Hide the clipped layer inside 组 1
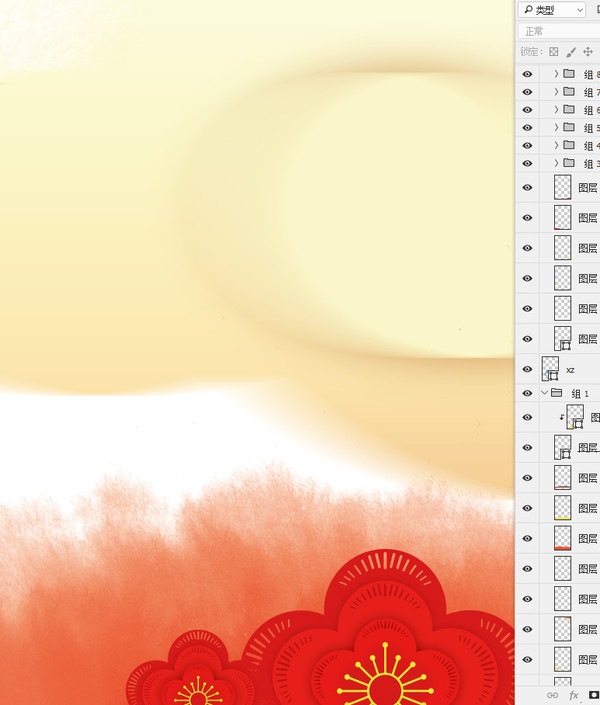Image resolution: width=600 pixels, height=705 pixels. pyautogui.click(x=527, y=417)
